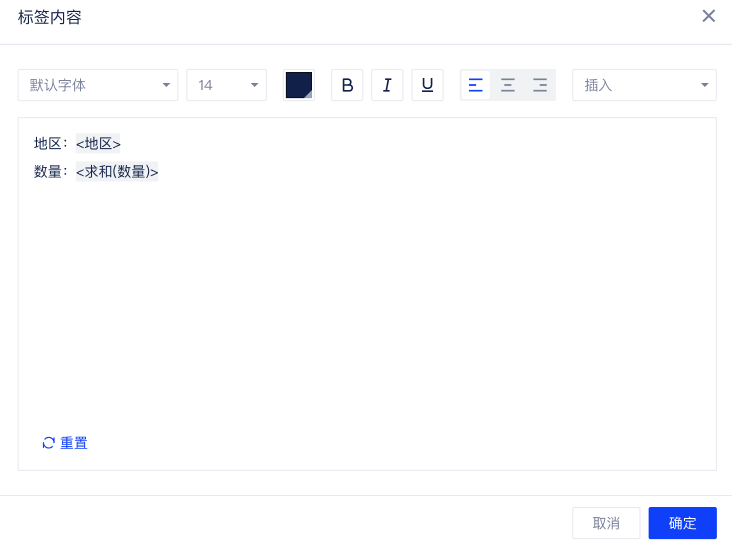Select the <求和(数量)> field placeholder
732x547 pixels.
coord(117,172)
